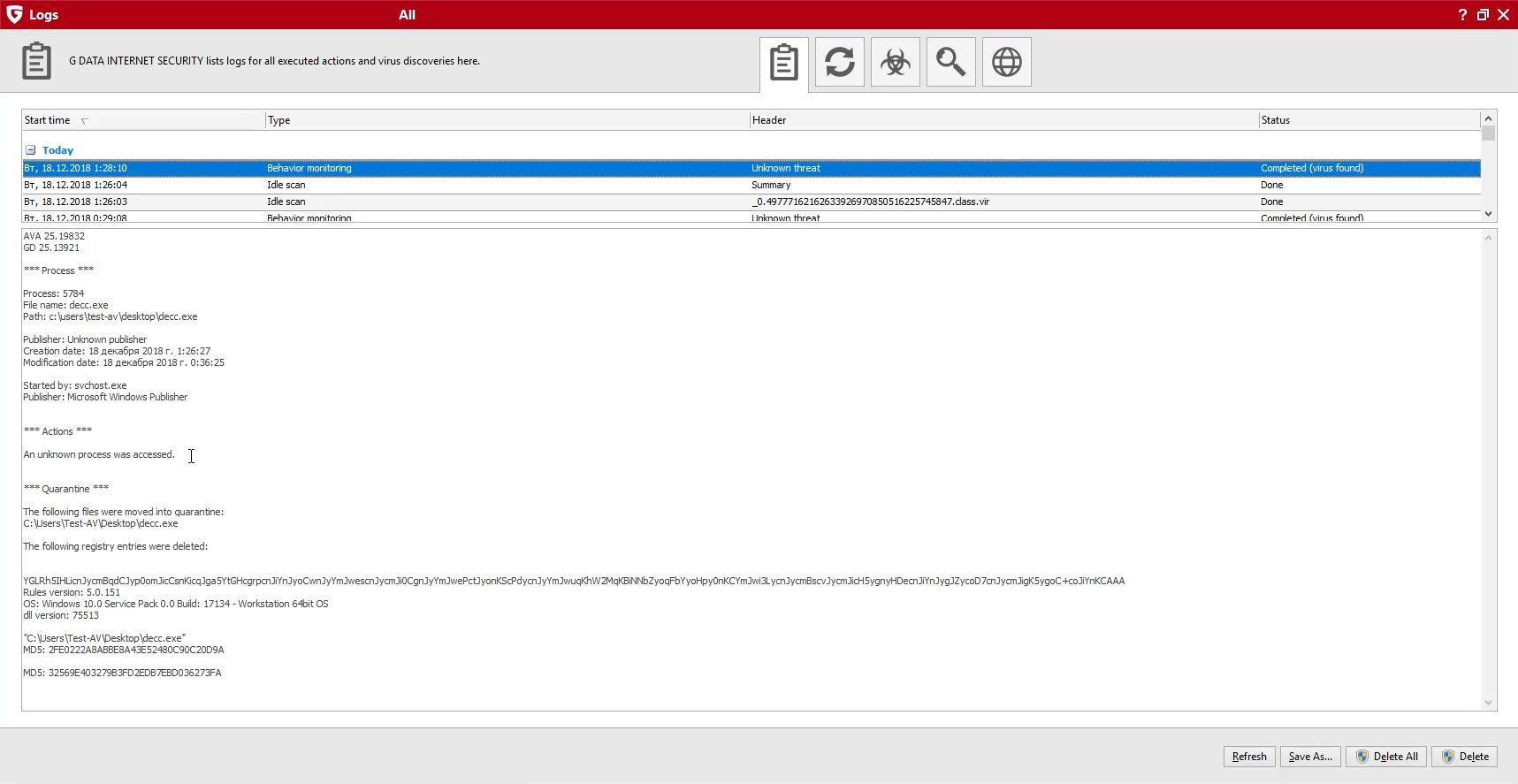Sort logs by Status column

pos(1369,120)
